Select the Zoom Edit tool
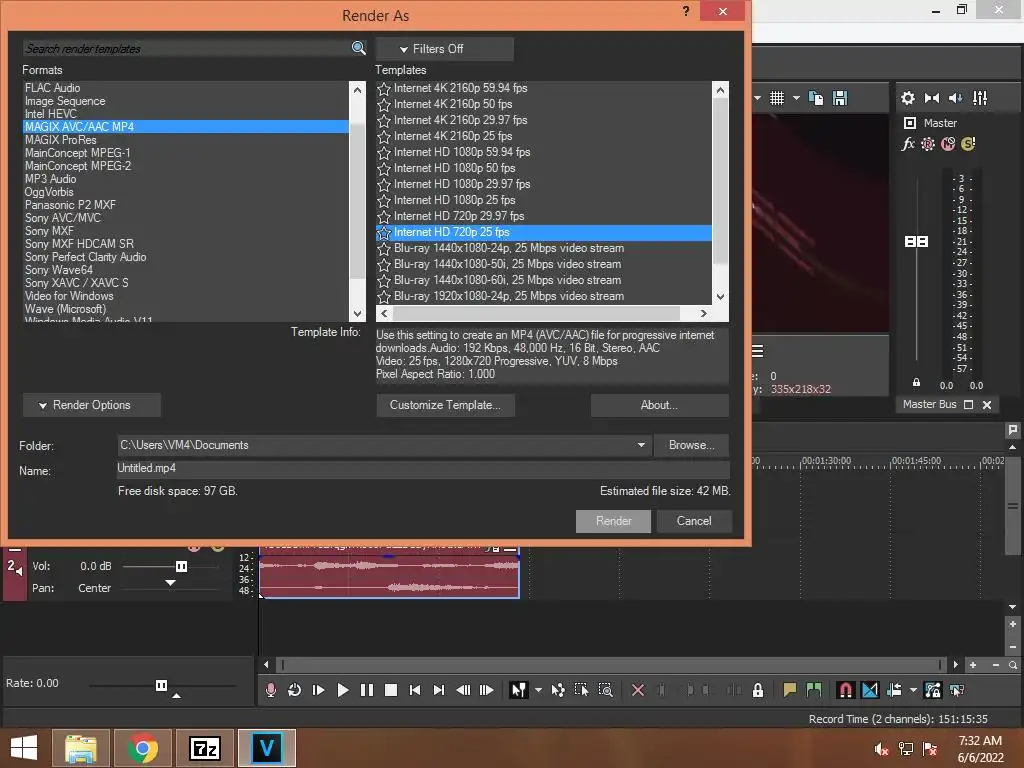The width and height of the screenshot is (1024, 768). pos(605,690)
